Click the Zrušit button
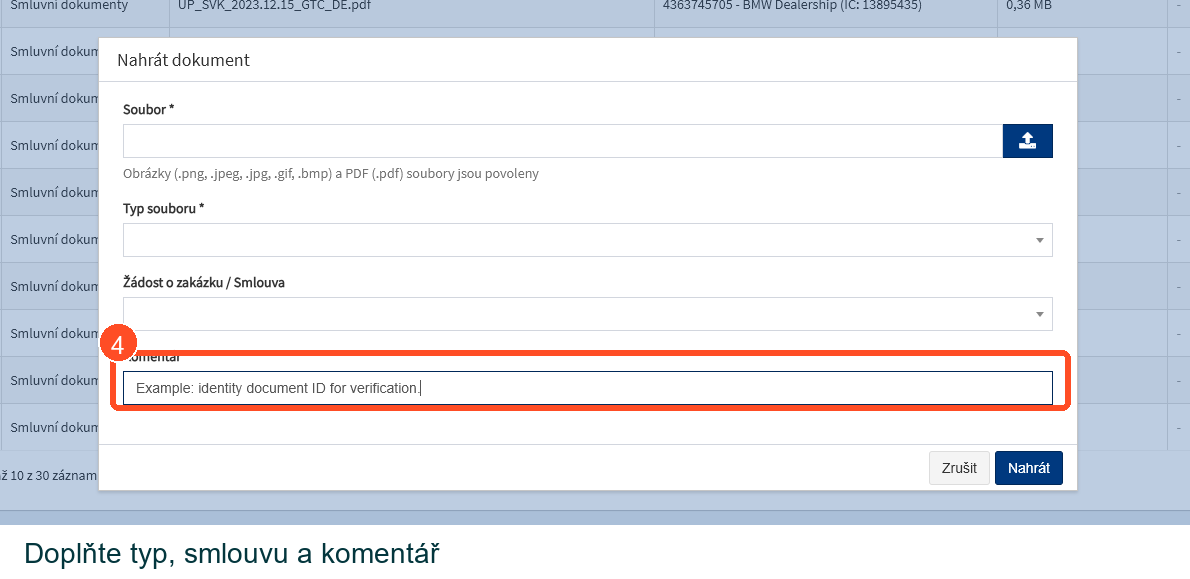 pos(959,468)
